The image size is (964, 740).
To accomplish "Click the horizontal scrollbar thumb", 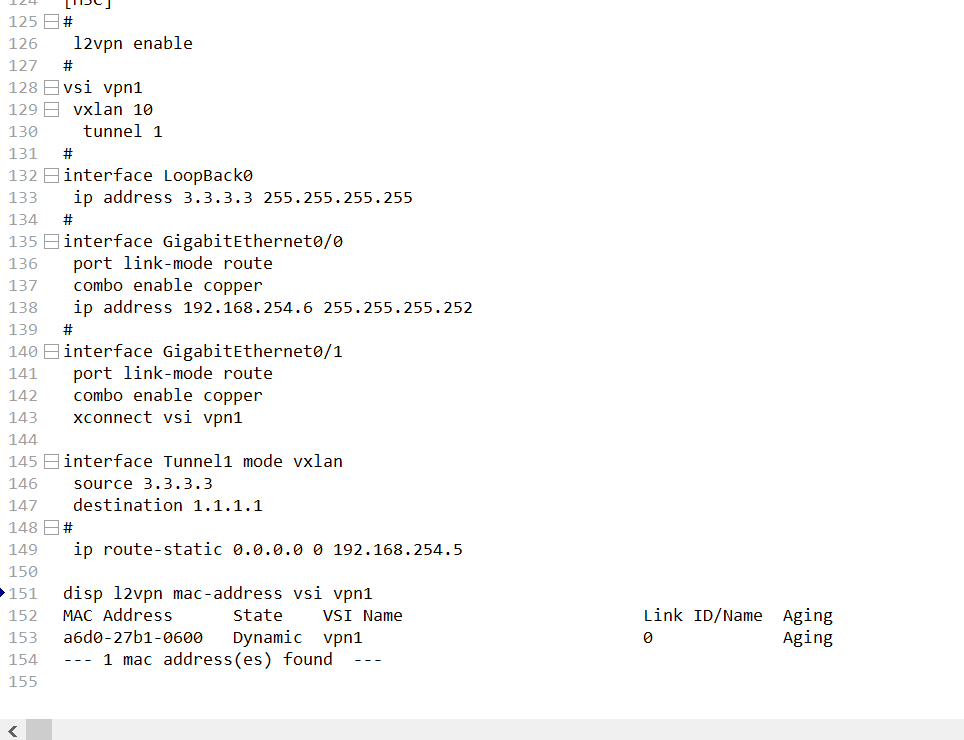I will click(x=38, y=731).
